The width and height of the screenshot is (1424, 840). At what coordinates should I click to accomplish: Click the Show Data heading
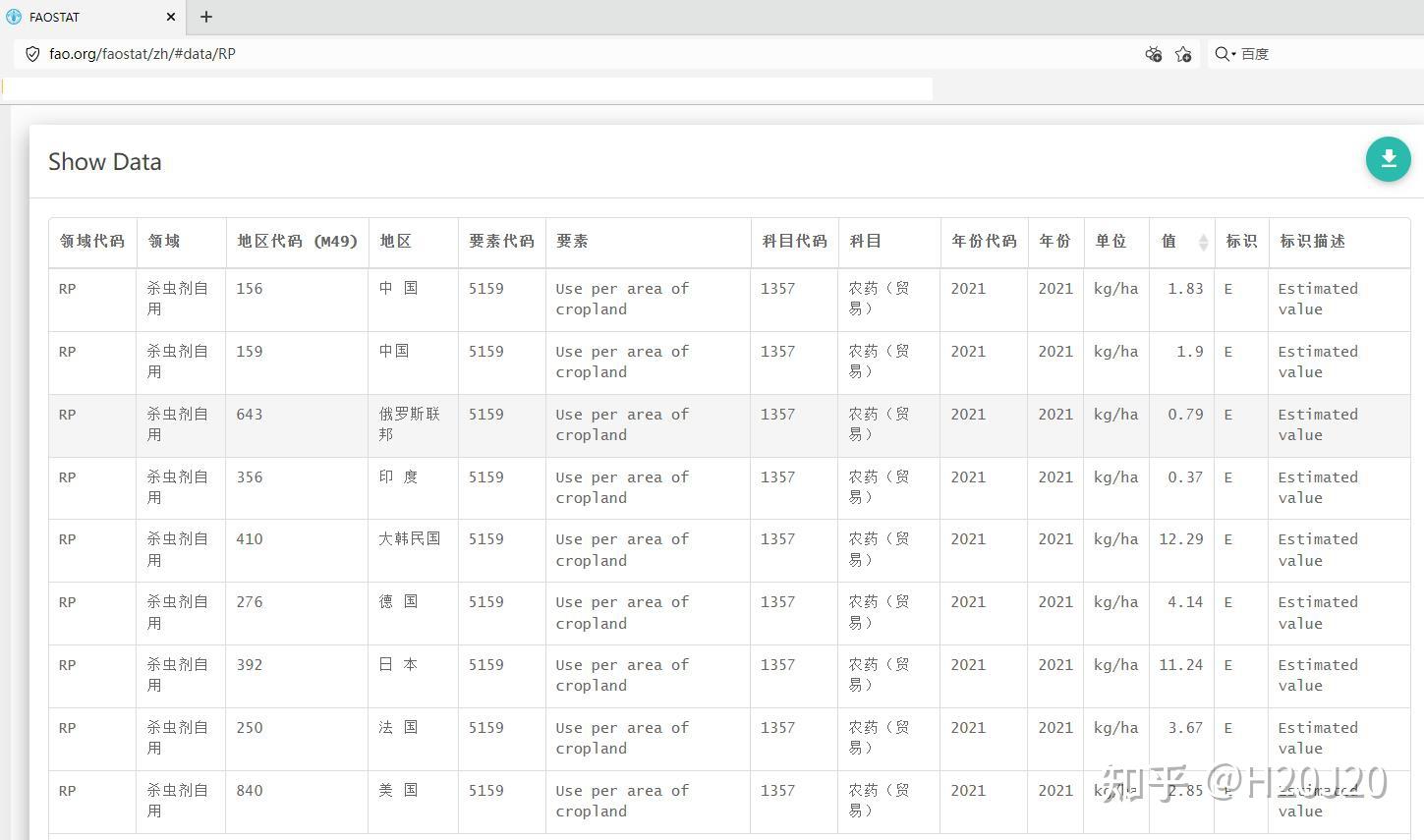(x=105, y=162)
